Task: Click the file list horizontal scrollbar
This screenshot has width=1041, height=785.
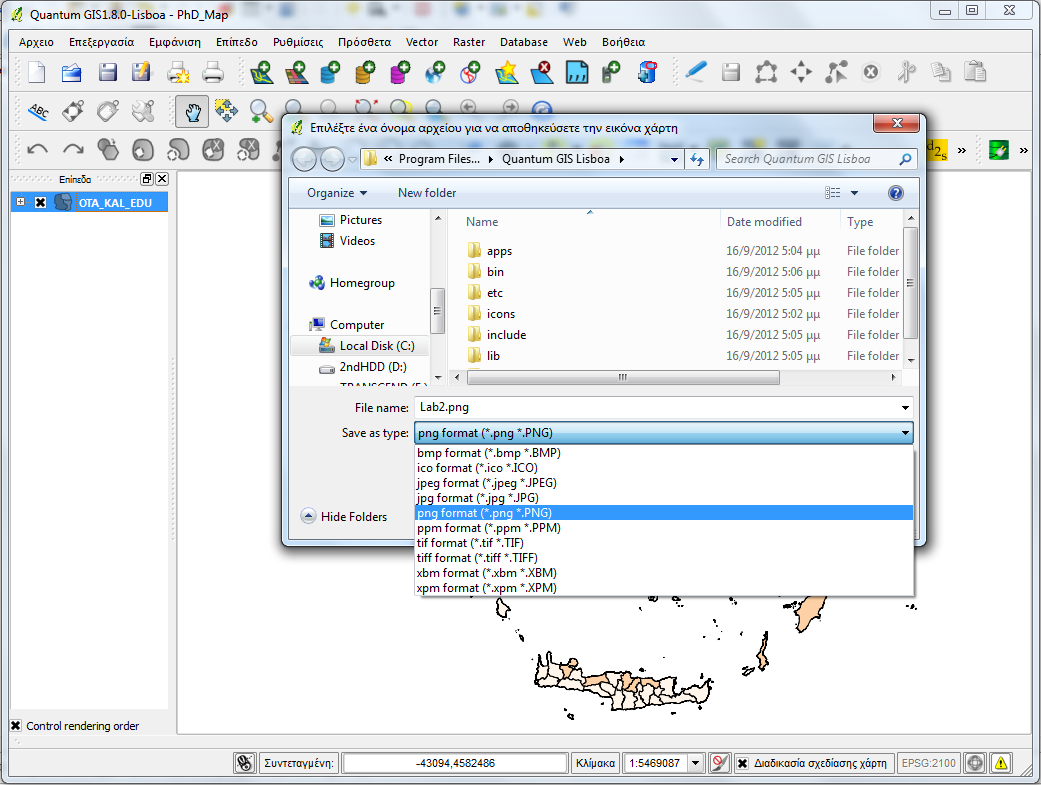Action: click(623, 377)
